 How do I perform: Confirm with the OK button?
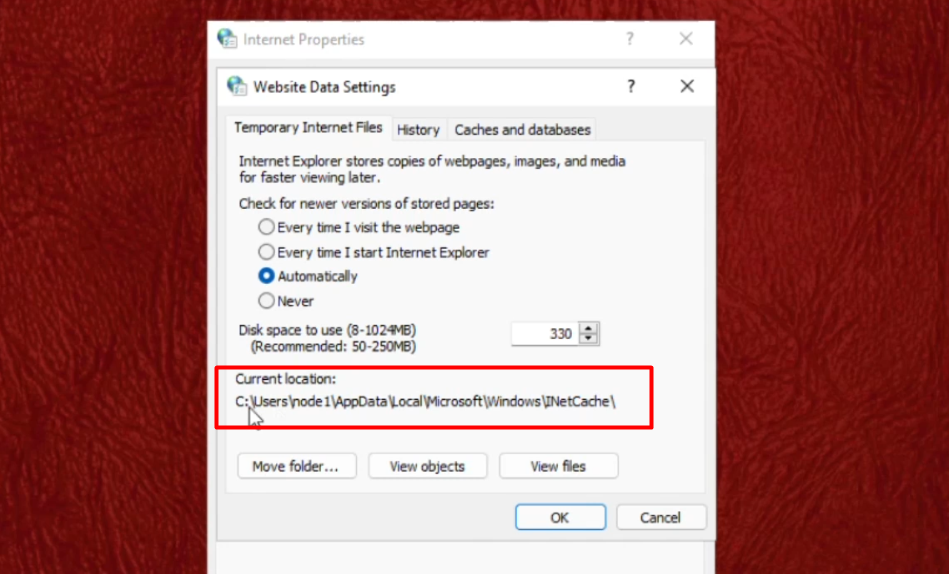[560, 518]
